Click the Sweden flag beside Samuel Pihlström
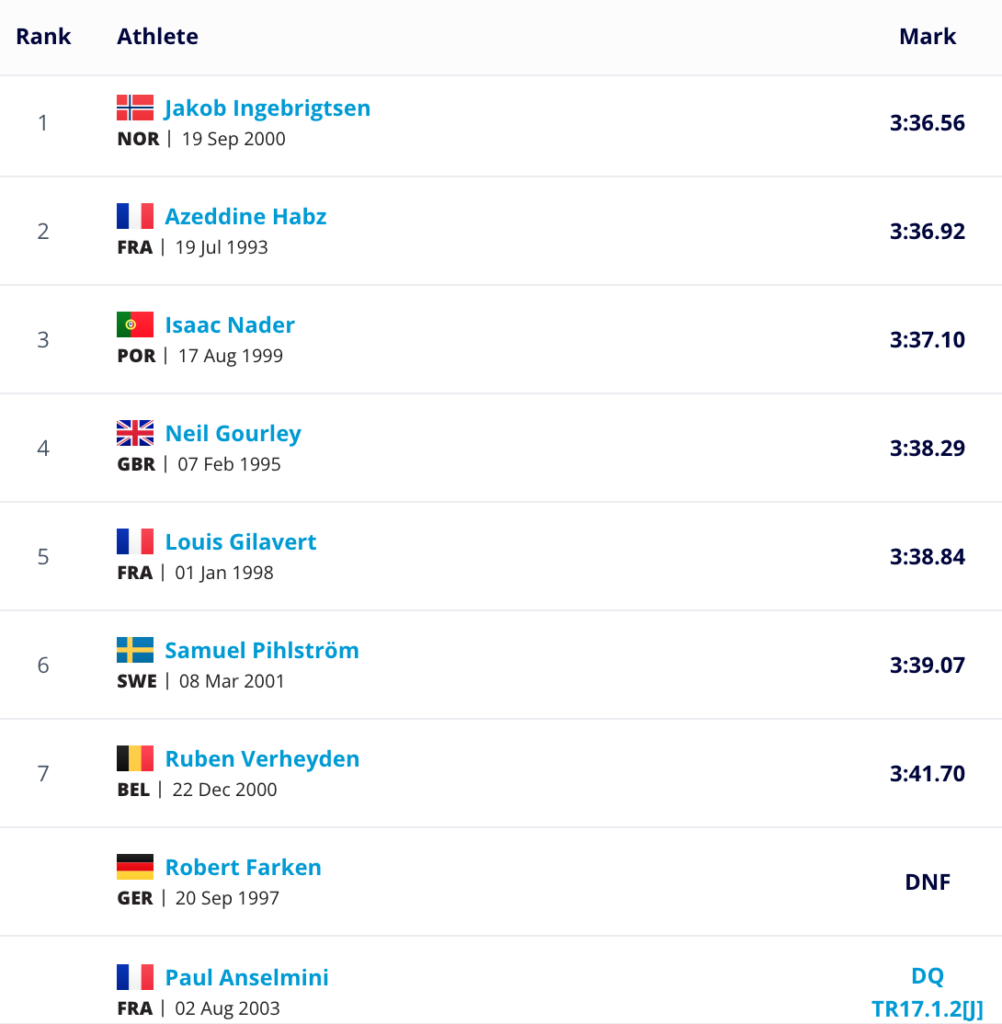The height and width of the screenshot is (1024, 1002). tap(135, 650)
